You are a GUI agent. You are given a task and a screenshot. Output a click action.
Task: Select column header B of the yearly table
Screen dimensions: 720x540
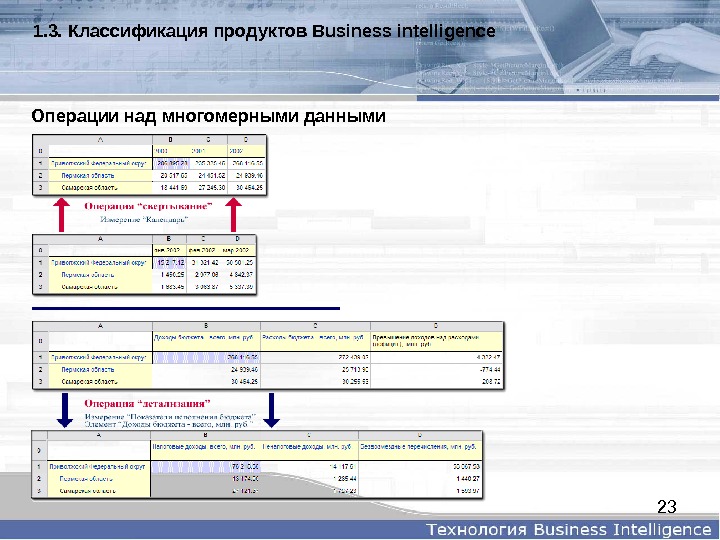point(171,140)
